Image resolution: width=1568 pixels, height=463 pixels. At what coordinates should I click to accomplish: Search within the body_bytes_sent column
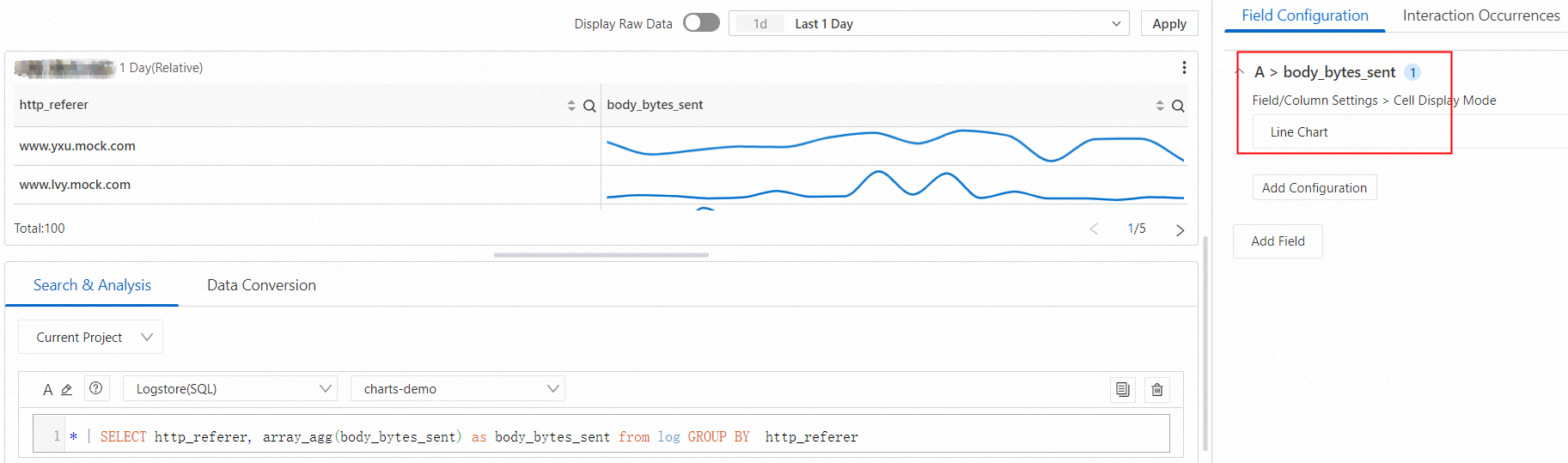(x=1178, y=106)
